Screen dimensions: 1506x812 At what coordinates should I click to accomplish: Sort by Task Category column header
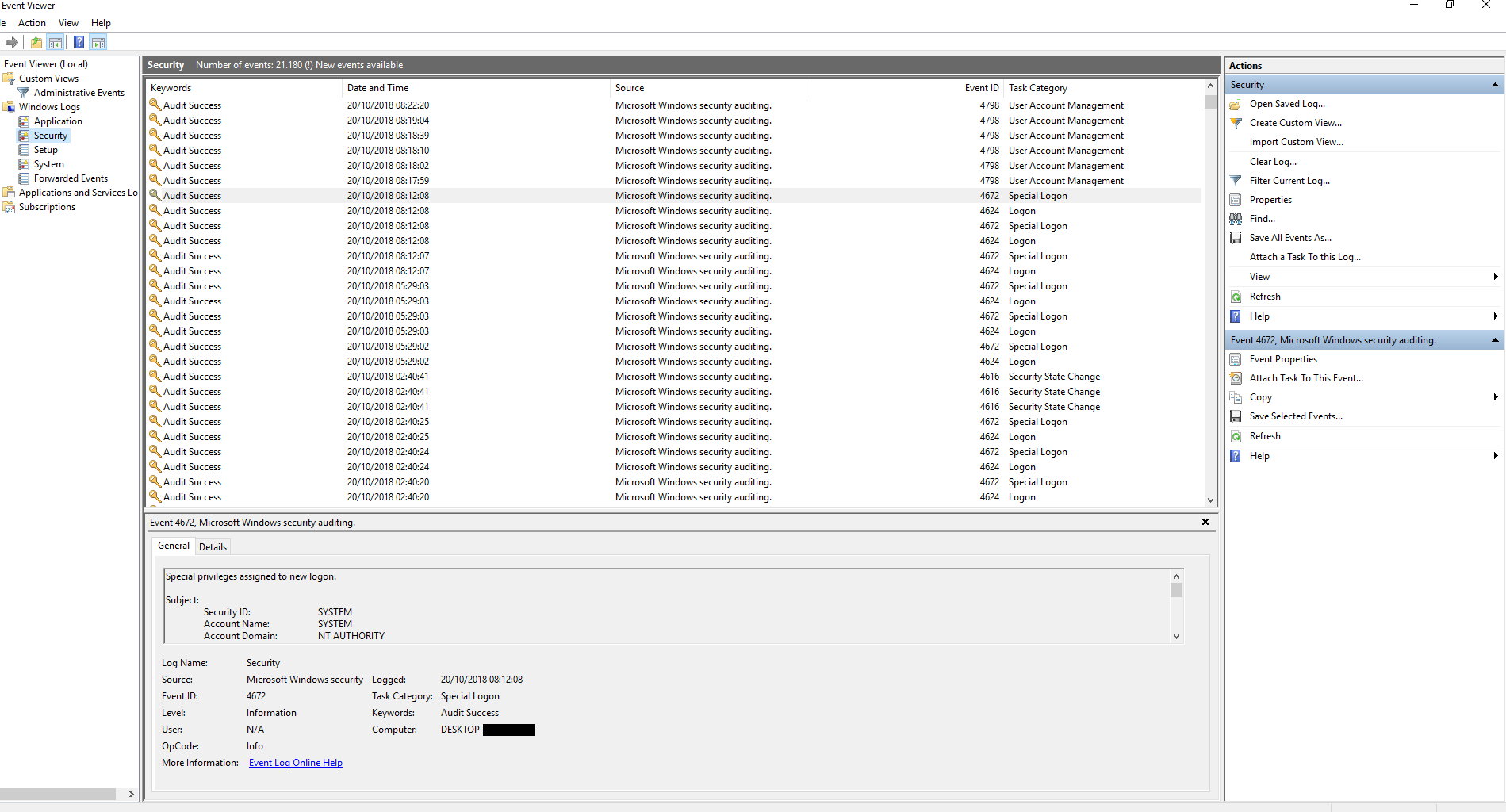(x=1103, y=88)
